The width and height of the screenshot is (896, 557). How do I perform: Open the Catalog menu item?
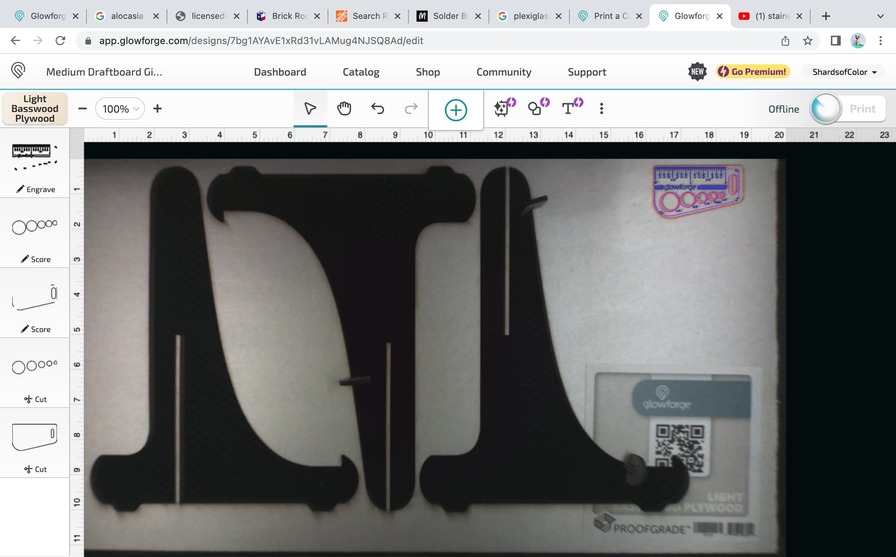coord(361,72)
